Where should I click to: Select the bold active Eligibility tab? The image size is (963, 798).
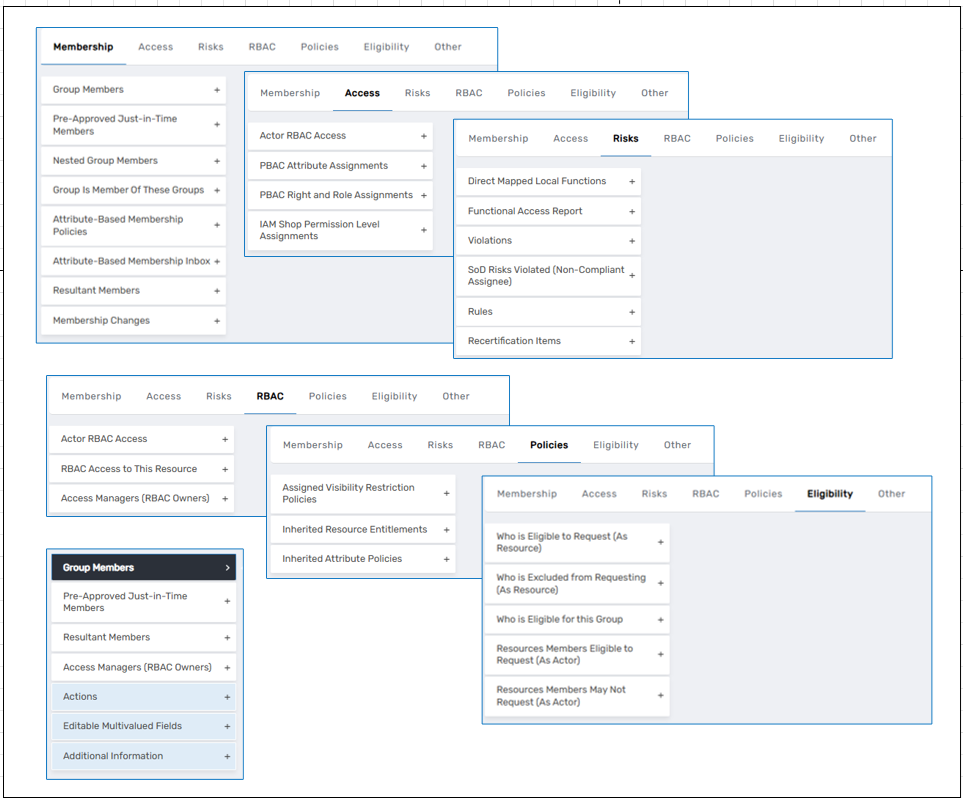[830, 494]
